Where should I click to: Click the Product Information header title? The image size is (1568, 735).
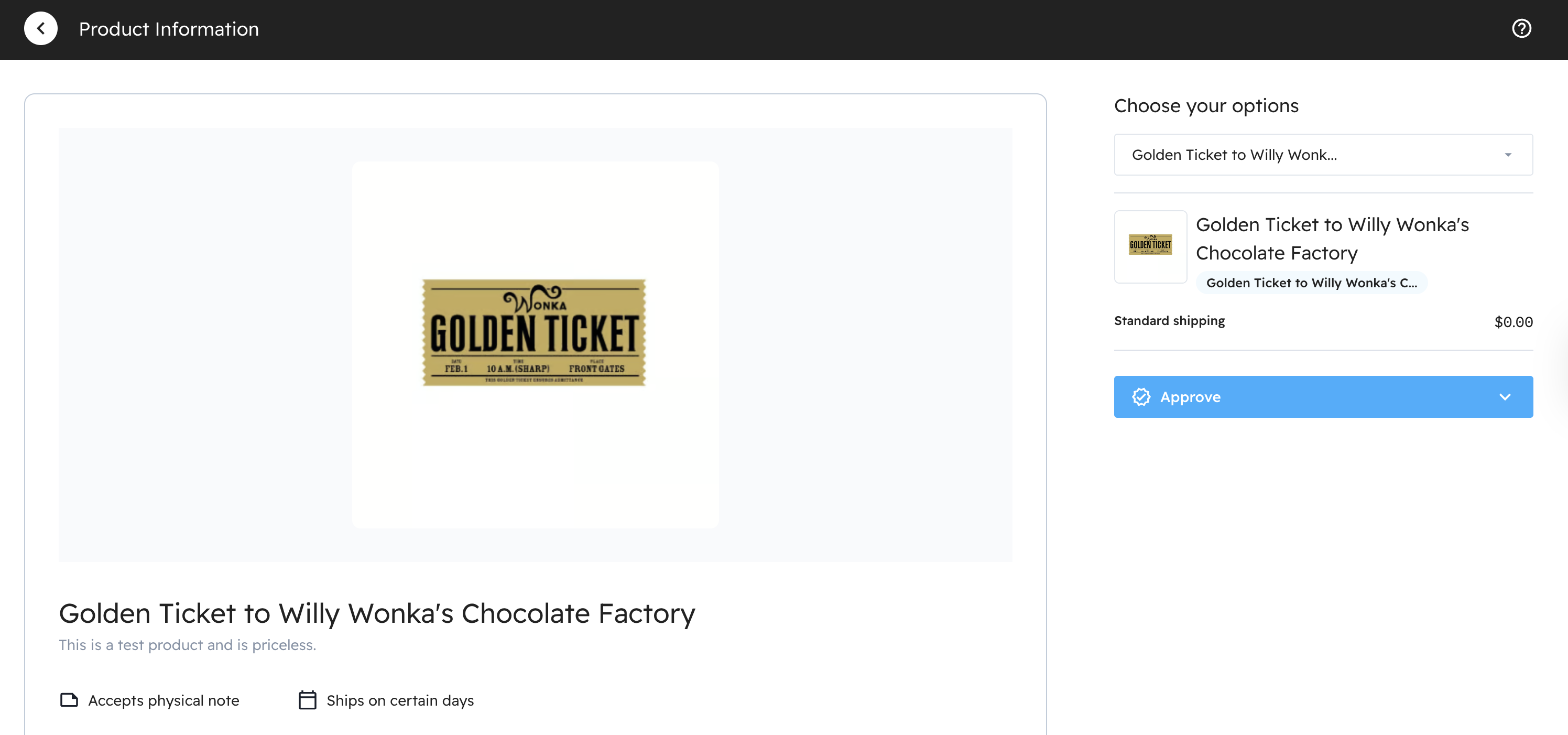tap(169, 29)
